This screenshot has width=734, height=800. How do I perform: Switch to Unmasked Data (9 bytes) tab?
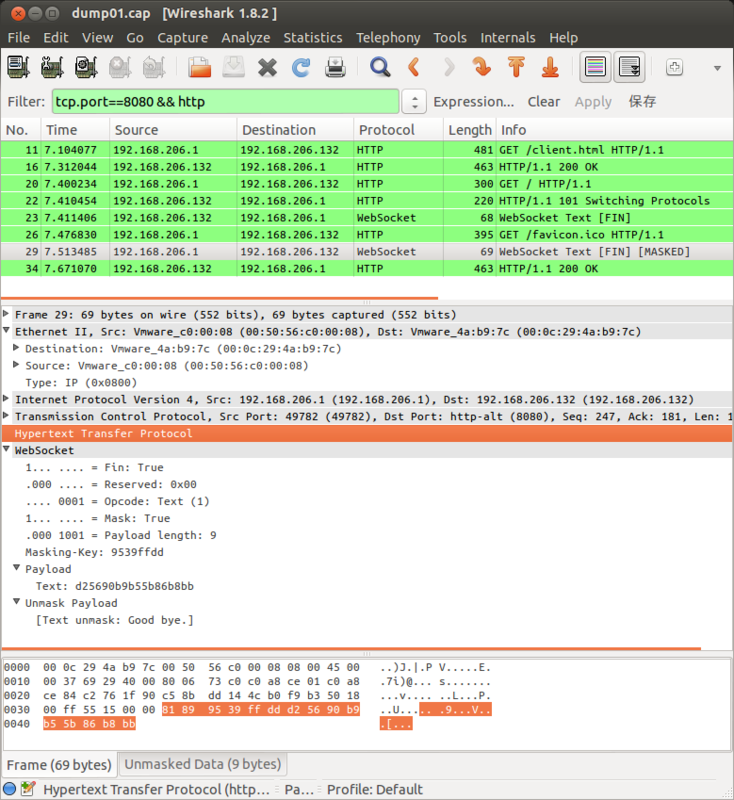coord(203,764)
